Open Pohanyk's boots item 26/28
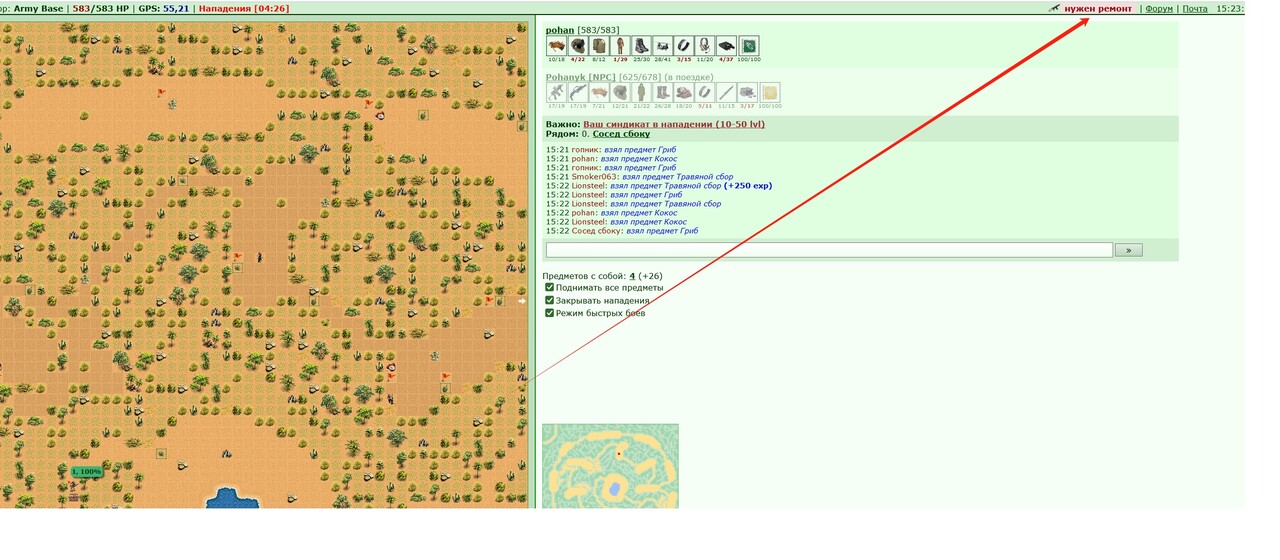Screen dimensions: 1280x560 663,92
